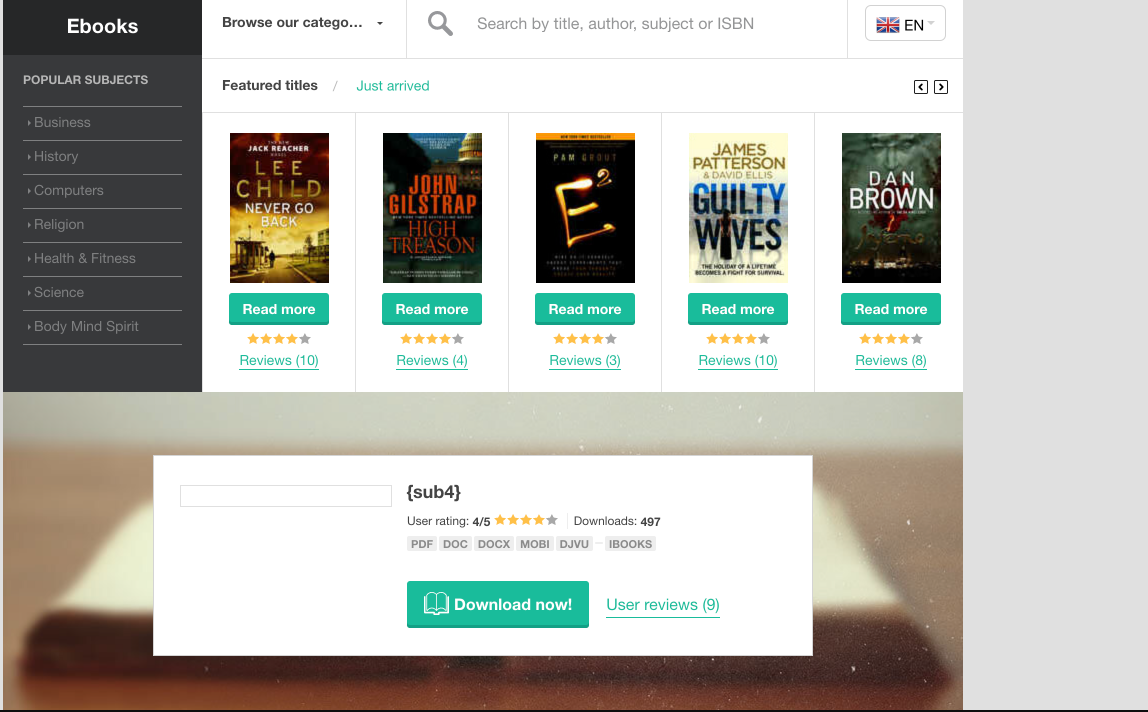Open Reviews (4) for High Treason
1148x712 pixels.
tap(432, 360)
